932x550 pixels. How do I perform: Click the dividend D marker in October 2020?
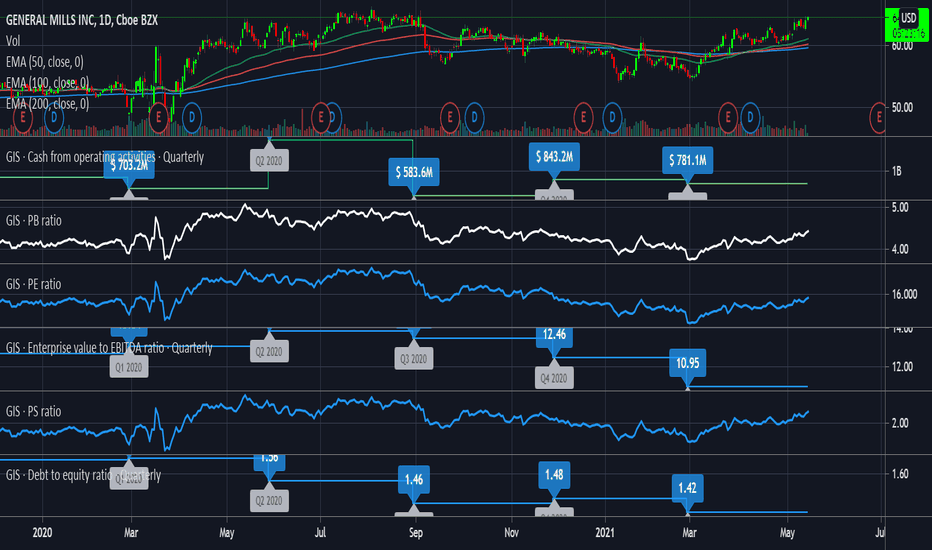tap(474, 118)
